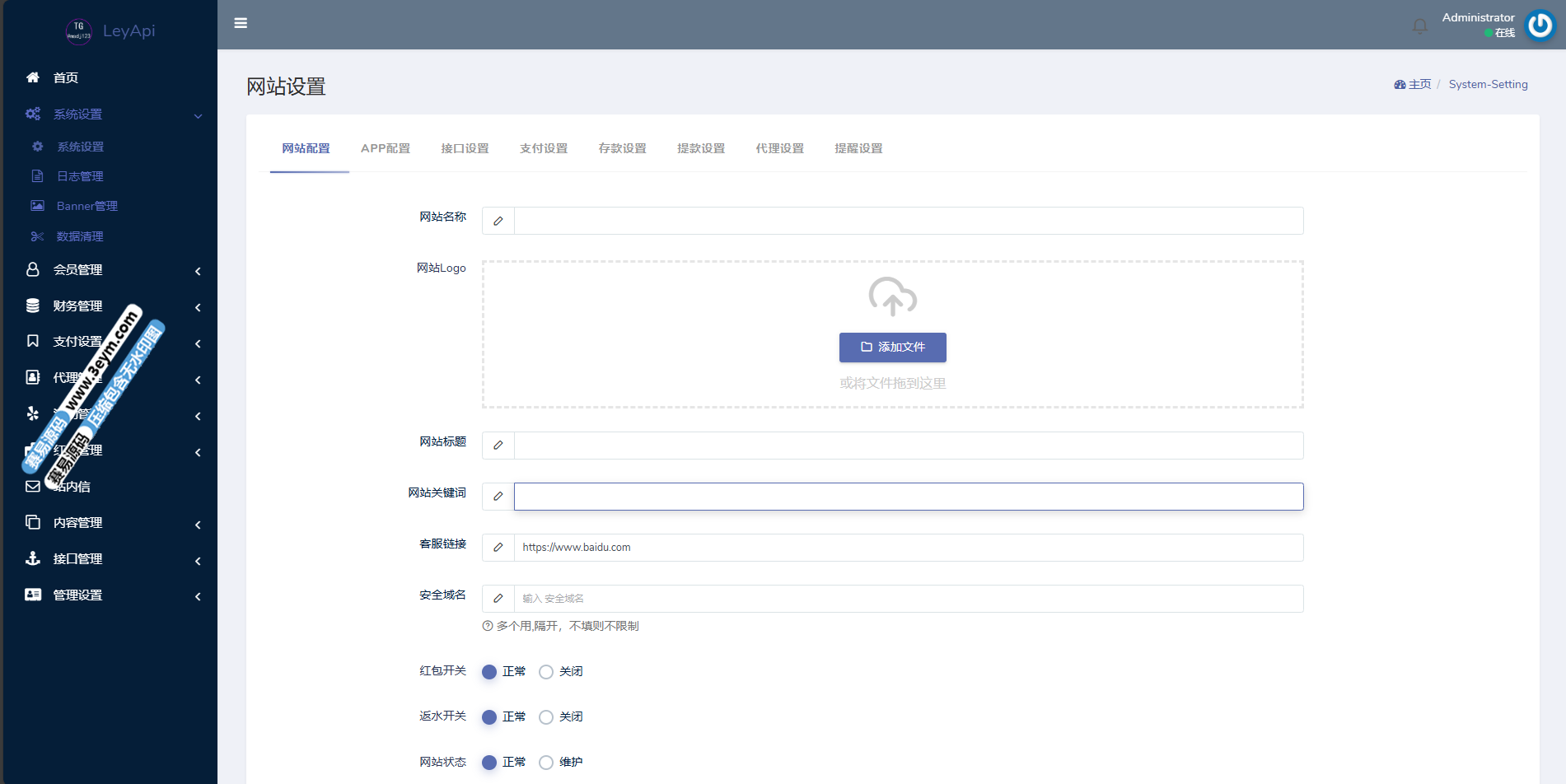Screen dimensions: 1566x784
Task: Set 红包开关 to 关闭
Action: (546, 672)
